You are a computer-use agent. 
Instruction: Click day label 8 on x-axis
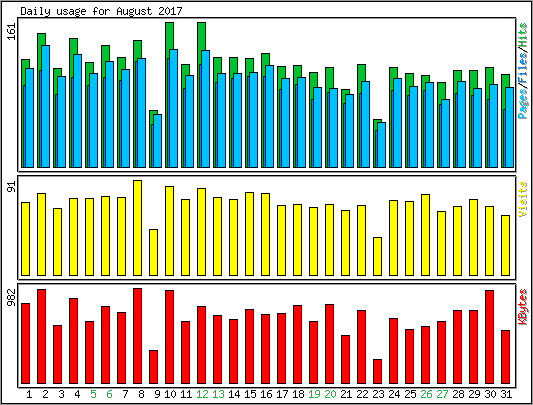click(141, 394)
